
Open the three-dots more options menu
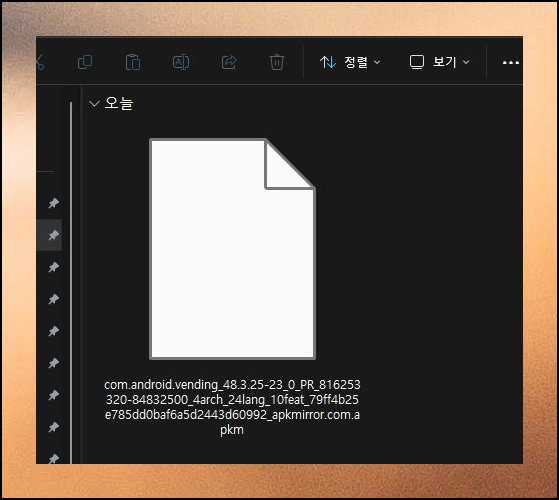coord(511,63)
